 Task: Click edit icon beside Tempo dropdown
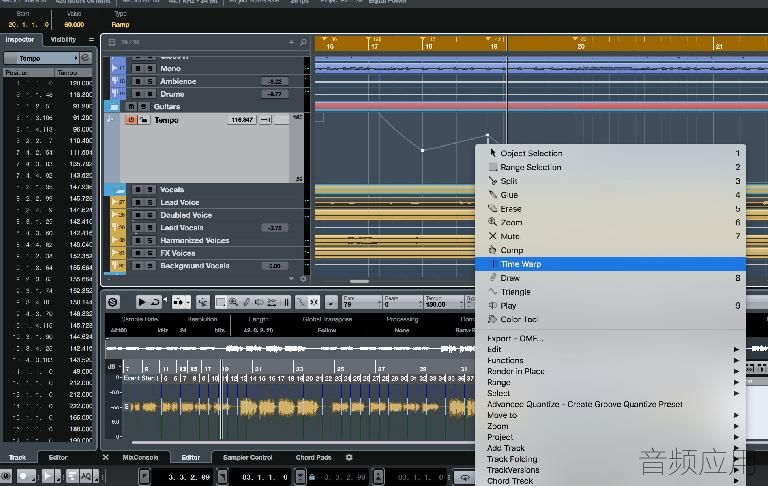(86, 58)
